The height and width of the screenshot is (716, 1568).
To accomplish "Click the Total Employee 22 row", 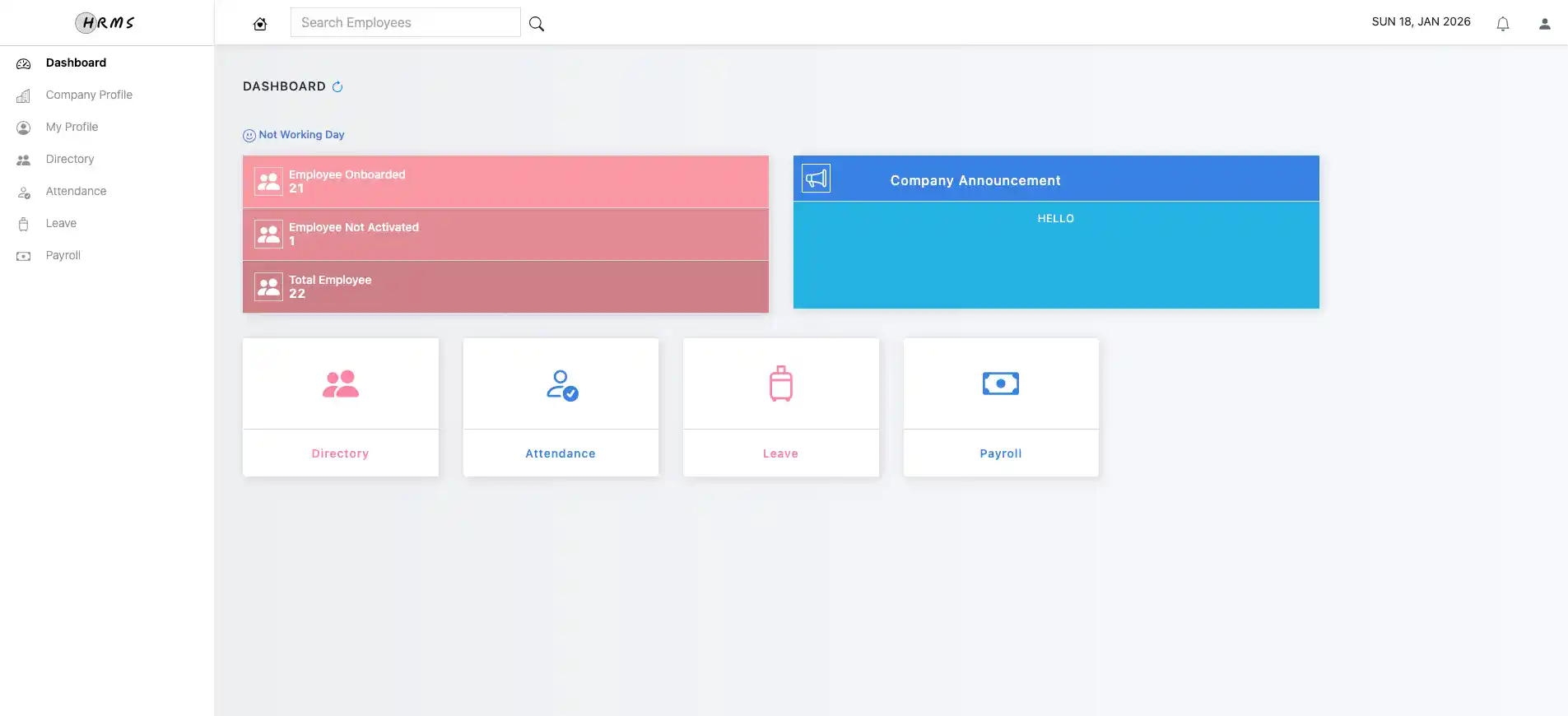I will point(505,287).
